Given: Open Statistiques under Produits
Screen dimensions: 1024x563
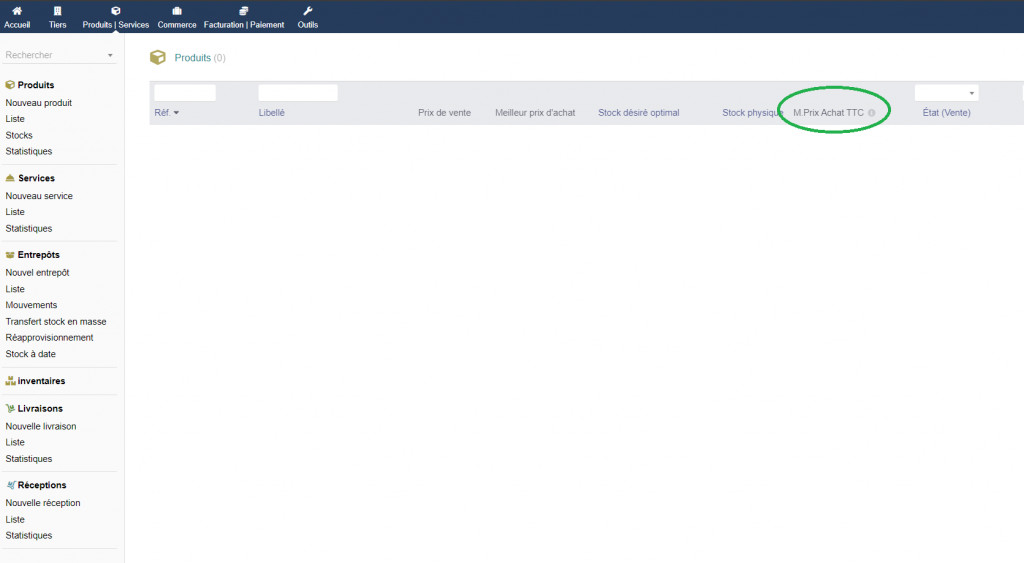Looking at the screenshot, I should click(29, 151).
